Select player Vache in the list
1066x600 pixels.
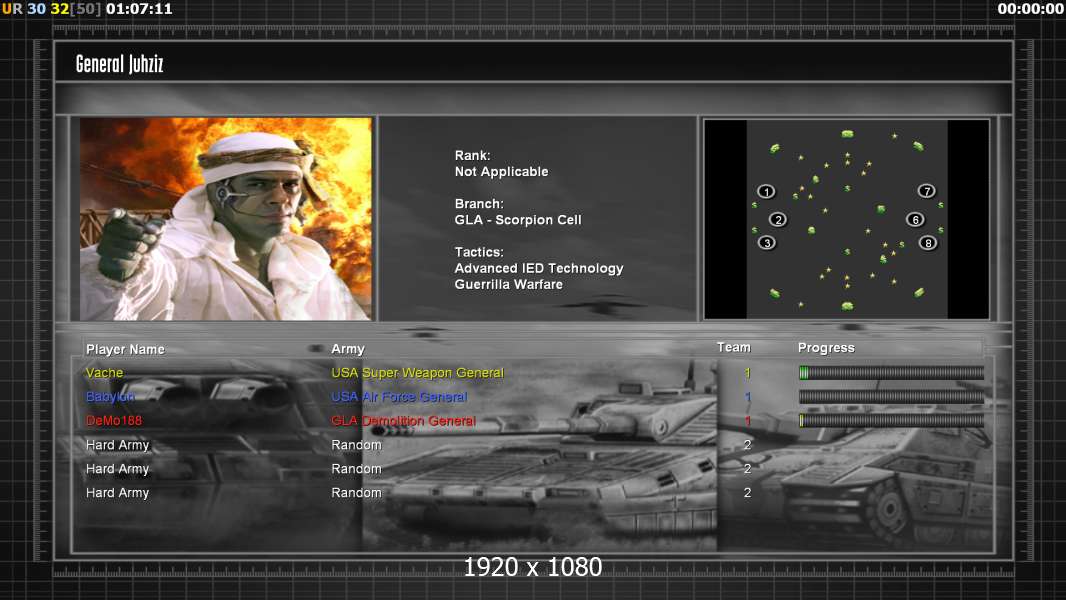(105, 373)
